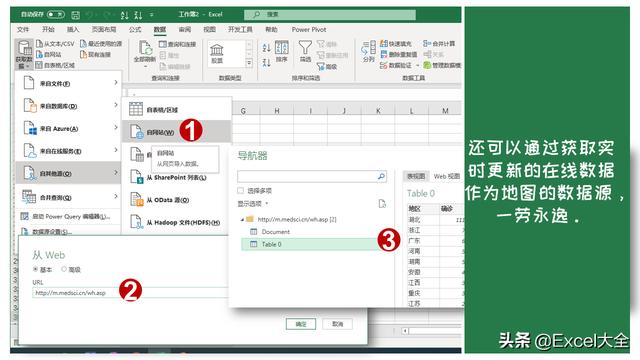Click the 快速填充 (Flash Fill) icon
This screenshot has height=360, width=640.
384,43
